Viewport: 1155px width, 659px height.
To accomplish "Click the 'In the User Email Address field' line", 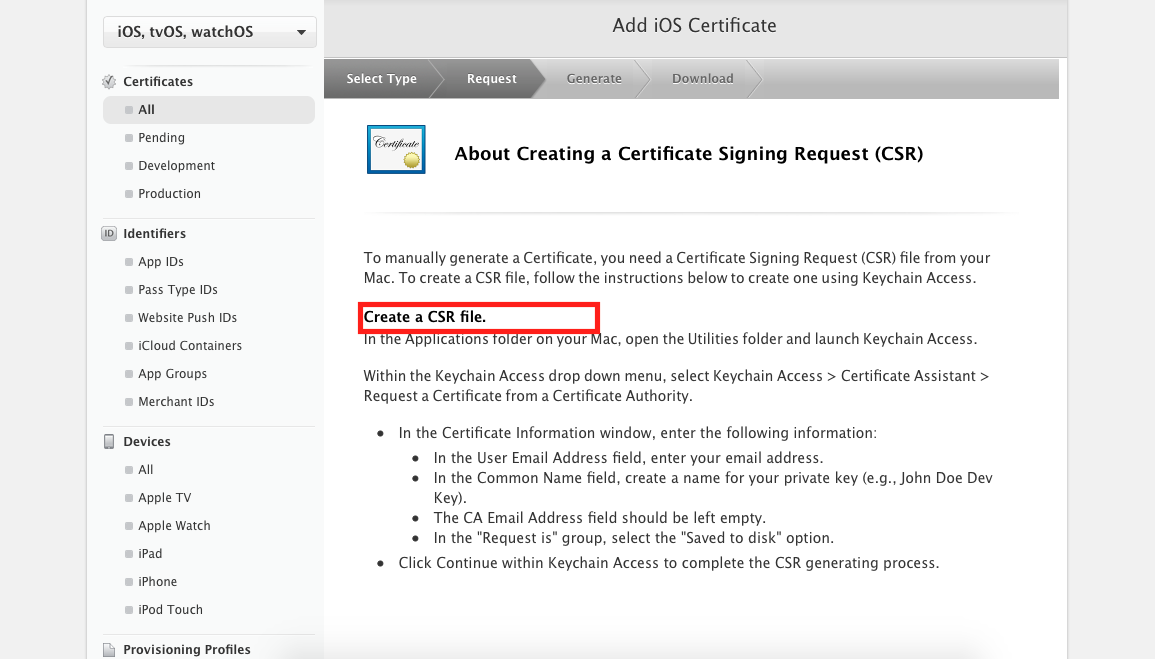I will 628,458.
